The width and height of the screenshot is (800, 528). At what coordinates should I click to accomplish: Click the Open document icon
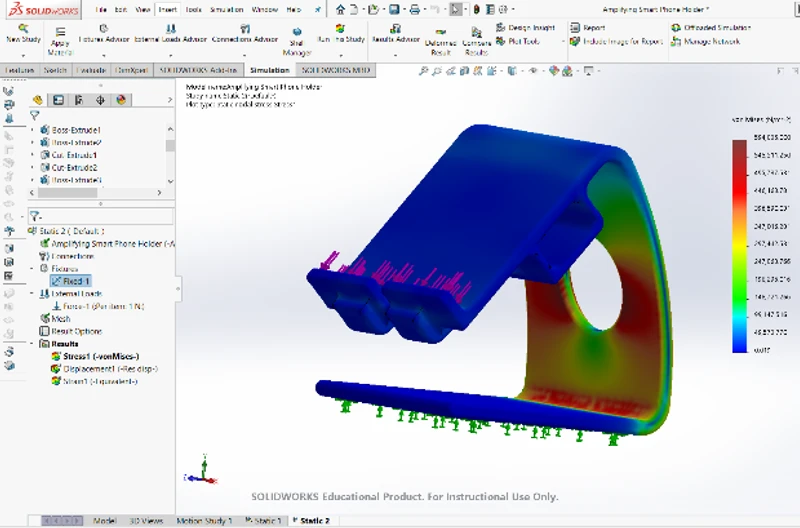(x=373, y=9)
